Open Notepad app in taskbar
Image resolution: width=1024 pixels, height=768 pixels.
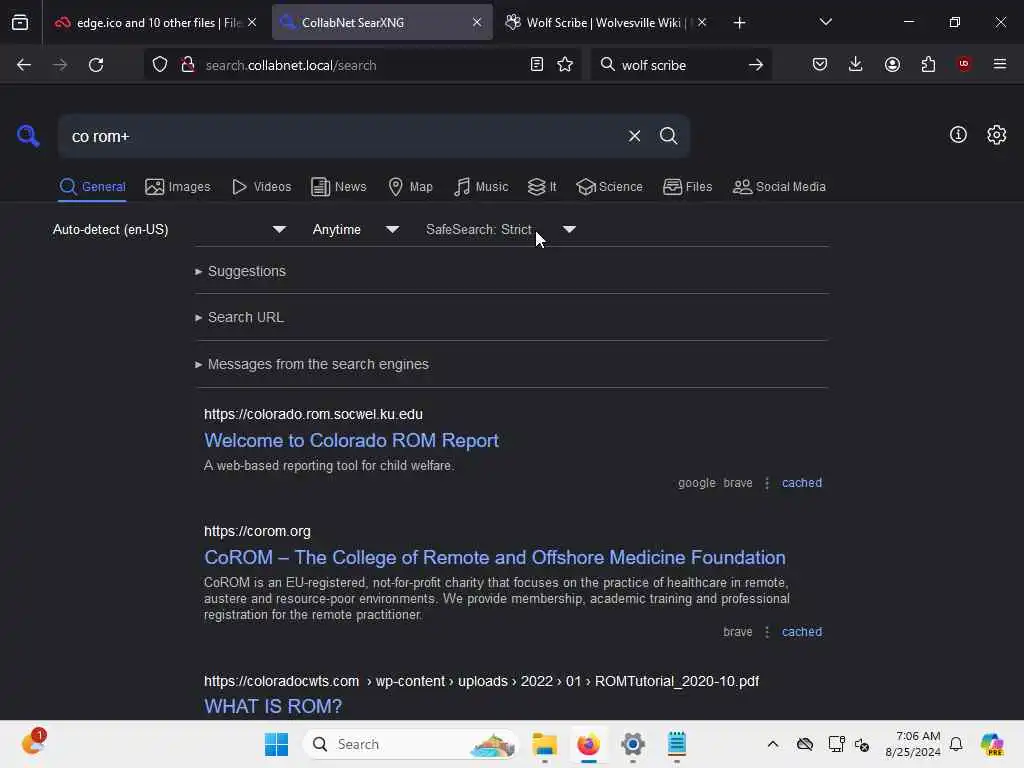point(677,744)
